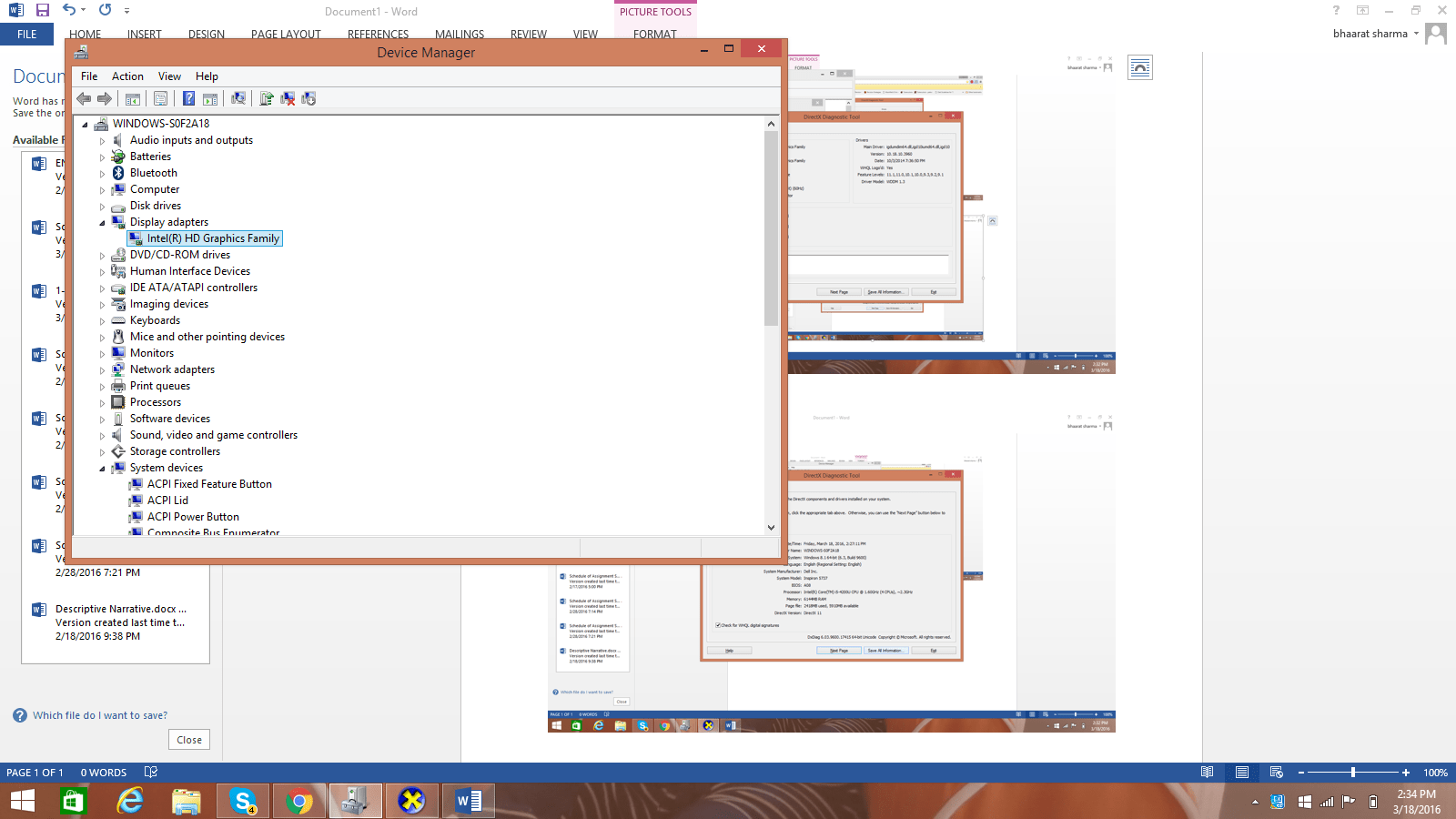Select the WINDOWS-S0F2A18 root node
The height and width of the screenshot is (819, 1456).
[x=161, y=124]
